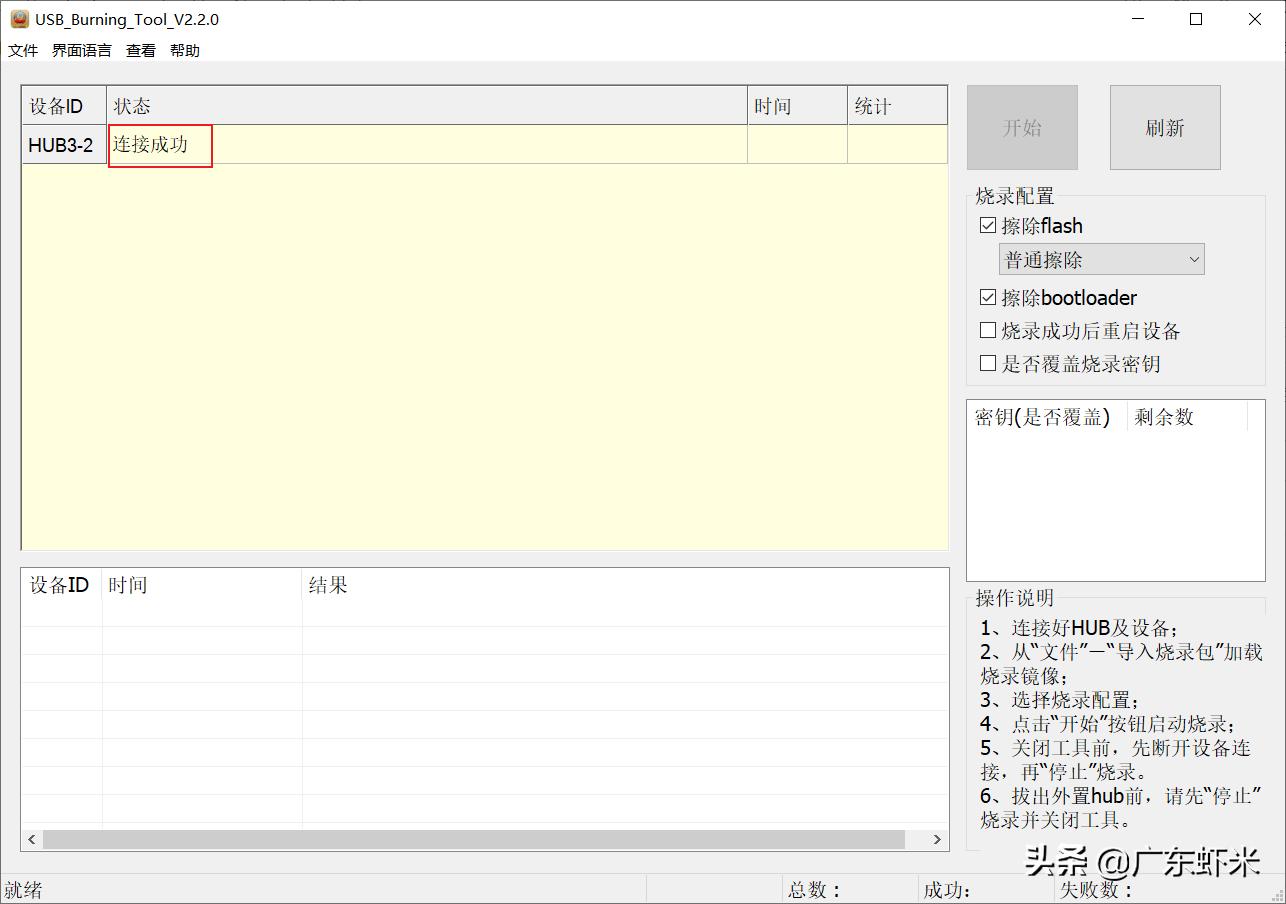Click the 开始 (Start) button
This screenshot has width=1286, height=904.
1022,127
